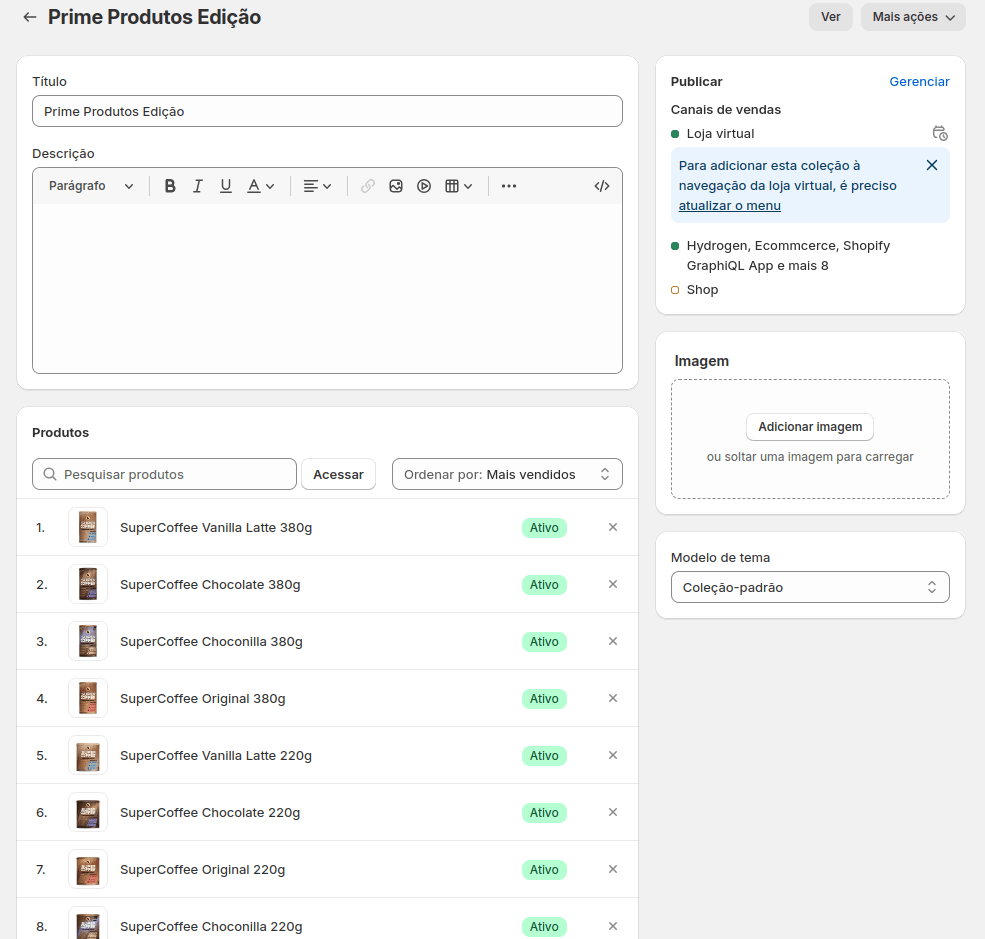
Task: Remove SuperCoffee Original 380g from collection
Action: [x=613, y=698]
